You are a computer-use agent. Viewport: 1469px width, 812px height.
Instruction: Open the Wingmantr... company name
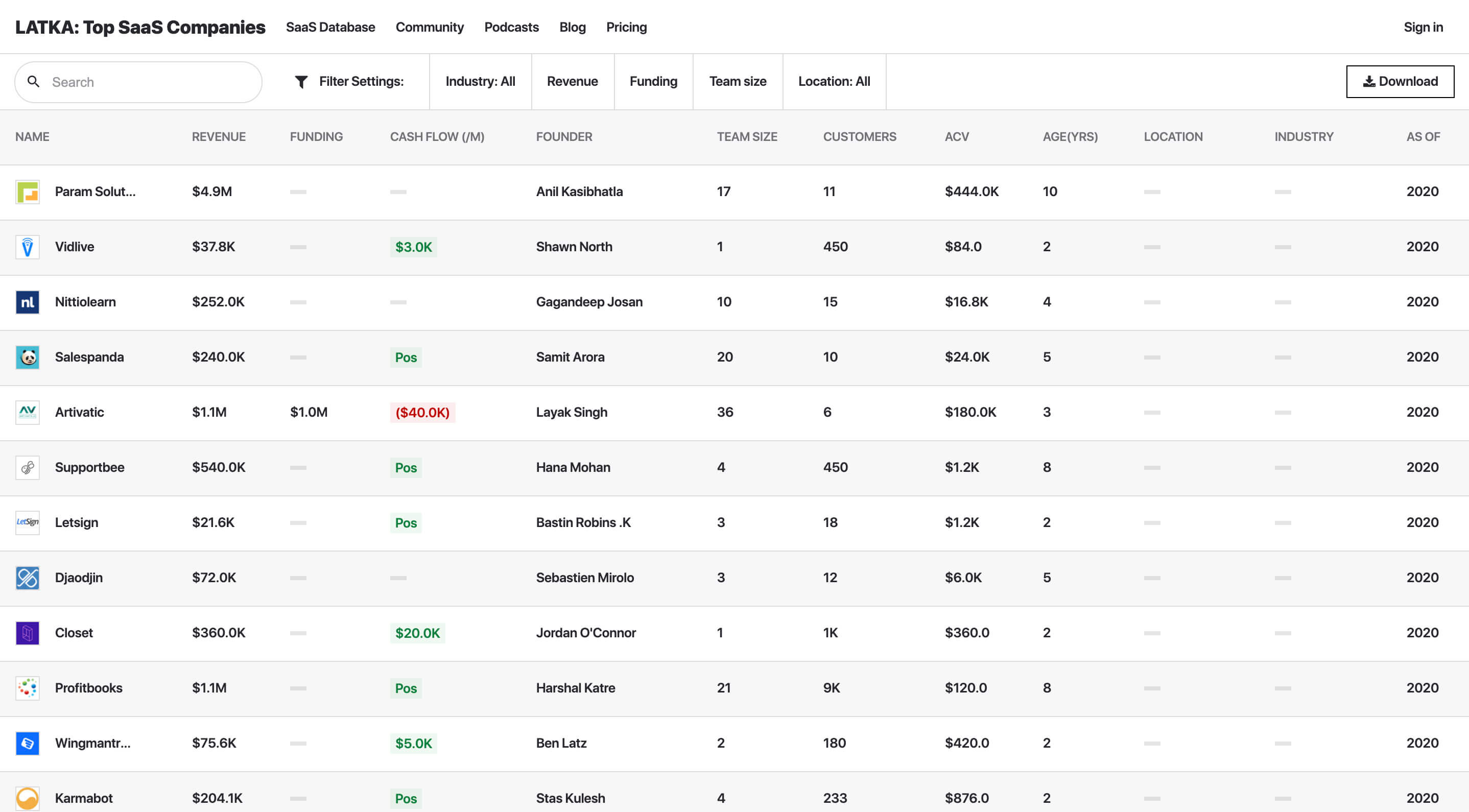(x=93, y=743)
